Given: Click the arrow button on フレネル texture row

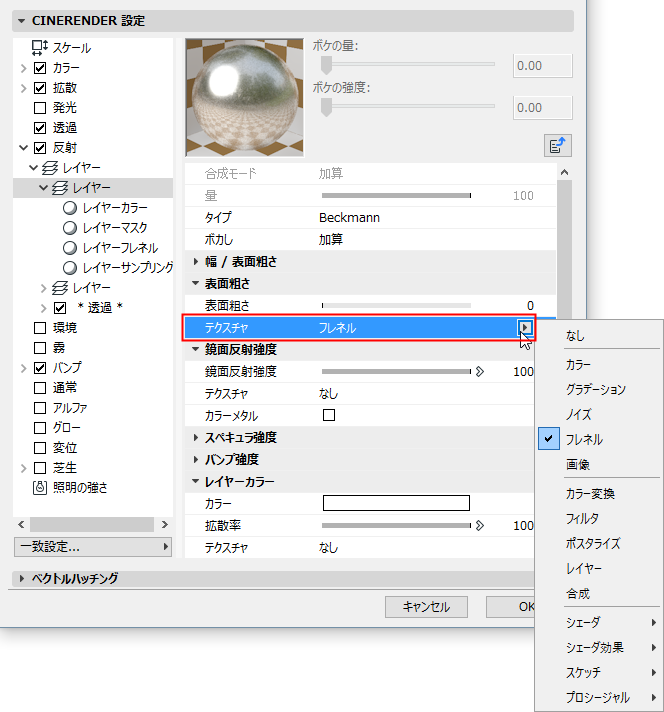Looking at the screenshot, I should click(x=525, y=327).
